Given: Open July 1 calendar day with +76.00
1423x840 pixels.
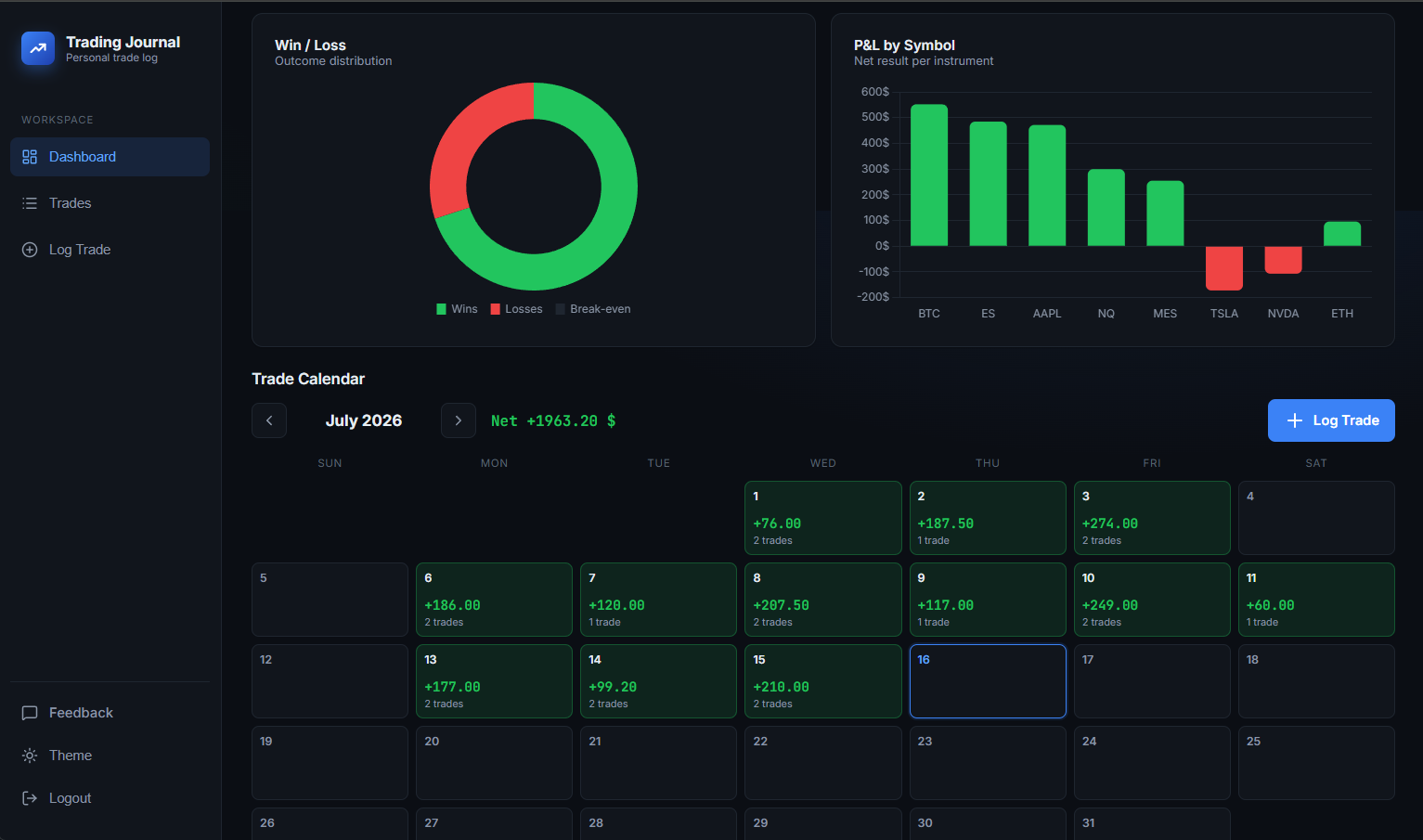Looking at the screenshot, I should point(823,518).
